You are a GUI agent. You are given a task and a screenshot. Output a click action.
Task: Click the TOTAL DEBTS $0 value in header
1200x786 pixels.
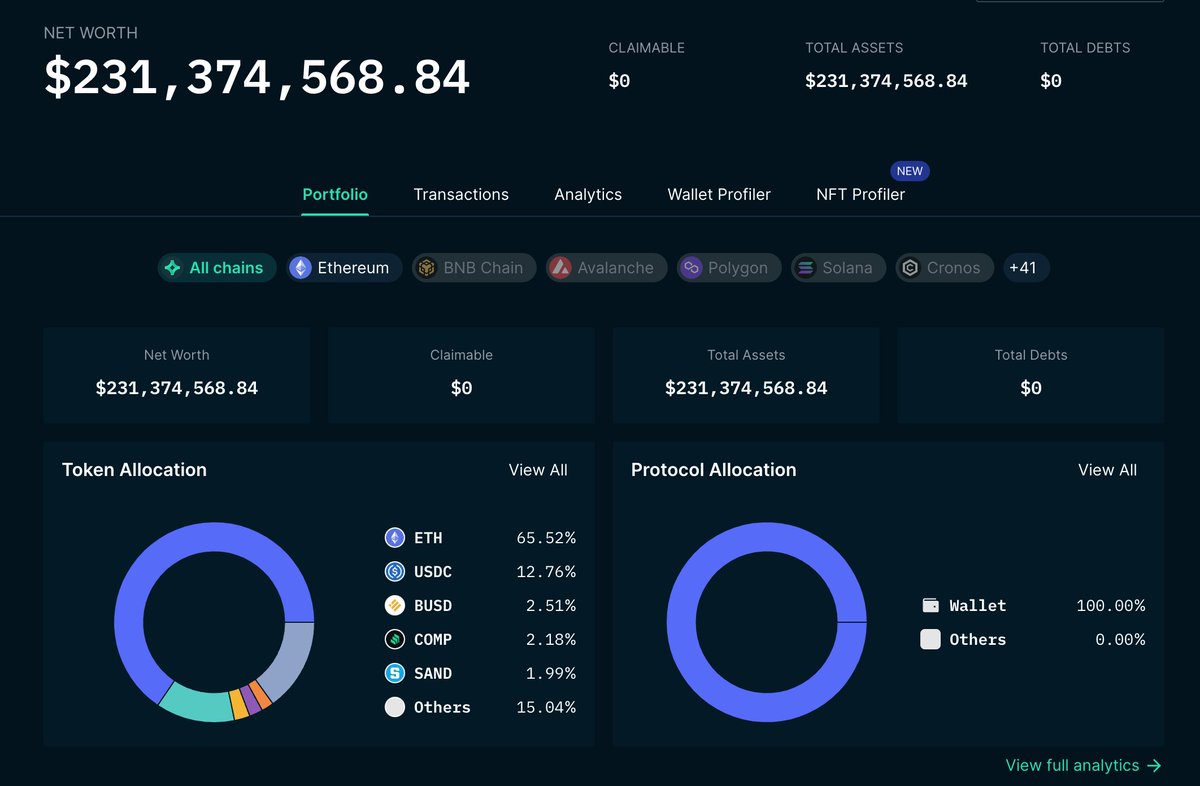(1051, 81)
